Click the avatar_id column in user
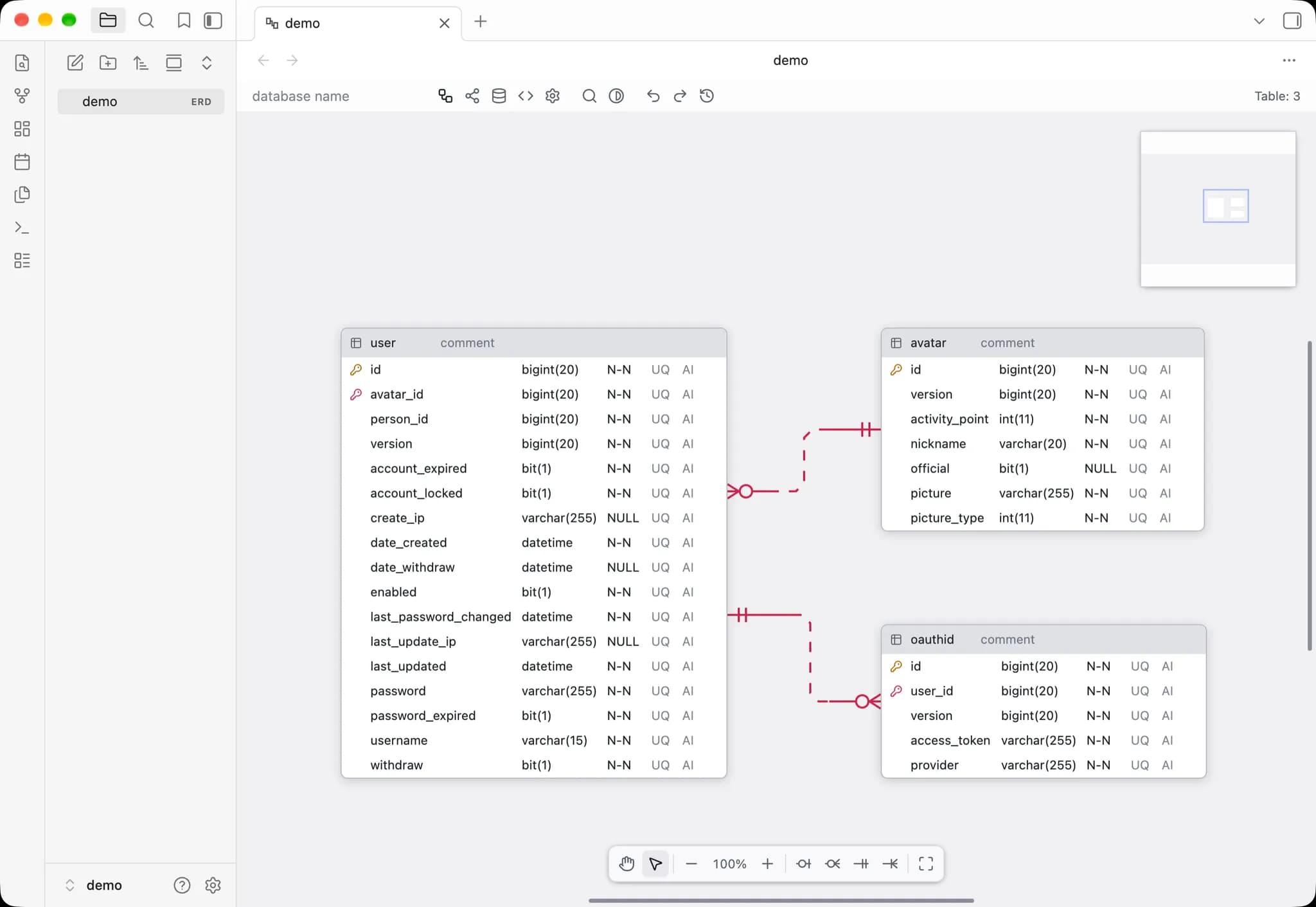The width and height of the screenshot is (1316, 907). 396,395
